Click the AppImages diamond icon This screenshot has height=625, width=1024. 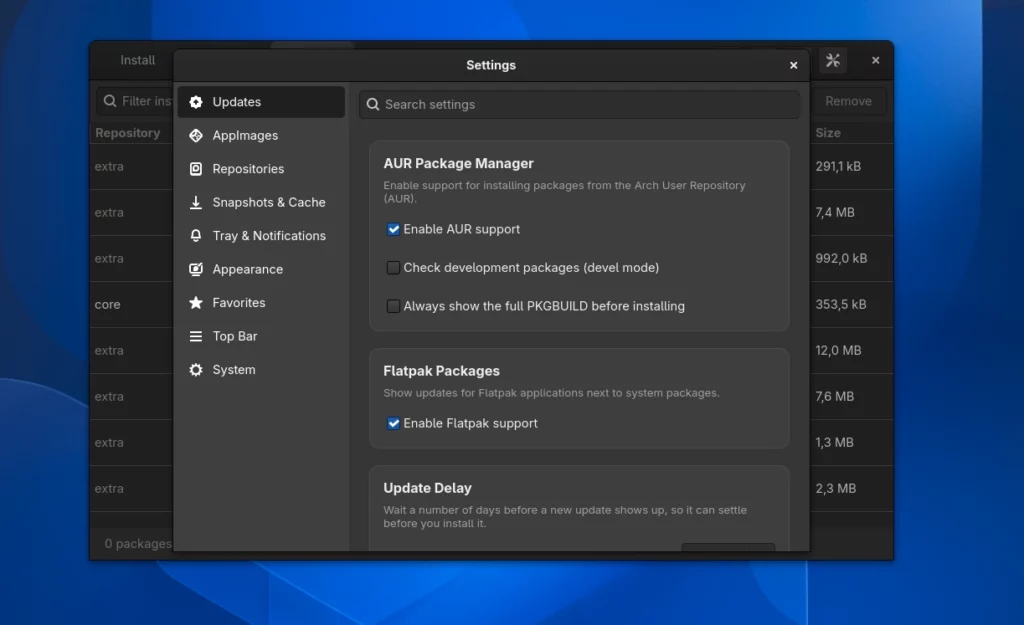click(196, 135)
